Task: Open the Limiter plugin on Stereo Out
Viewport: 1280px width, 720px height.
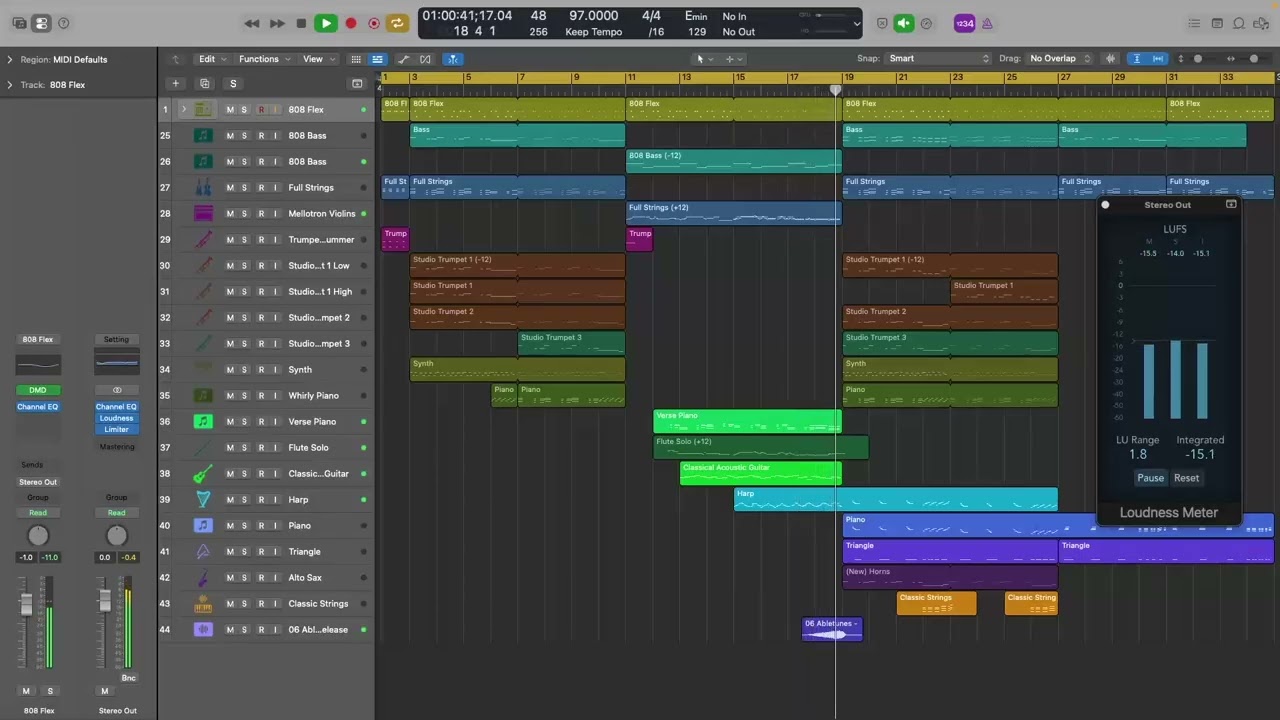Action: click(x=116, y=430)
